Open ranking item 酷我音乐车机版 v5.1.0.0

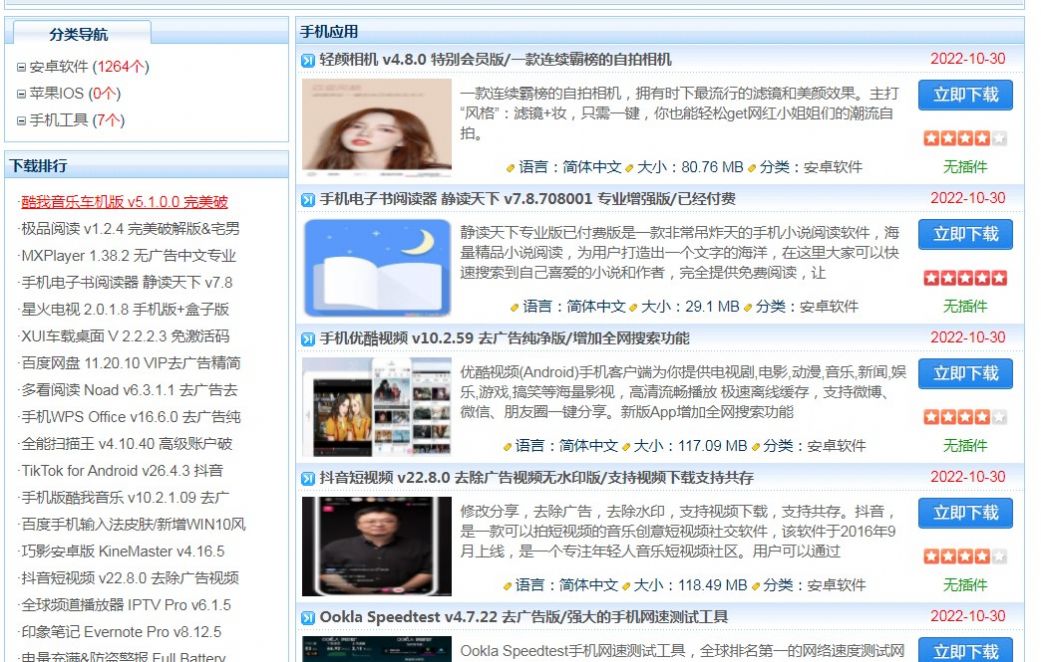pos(124,202)
